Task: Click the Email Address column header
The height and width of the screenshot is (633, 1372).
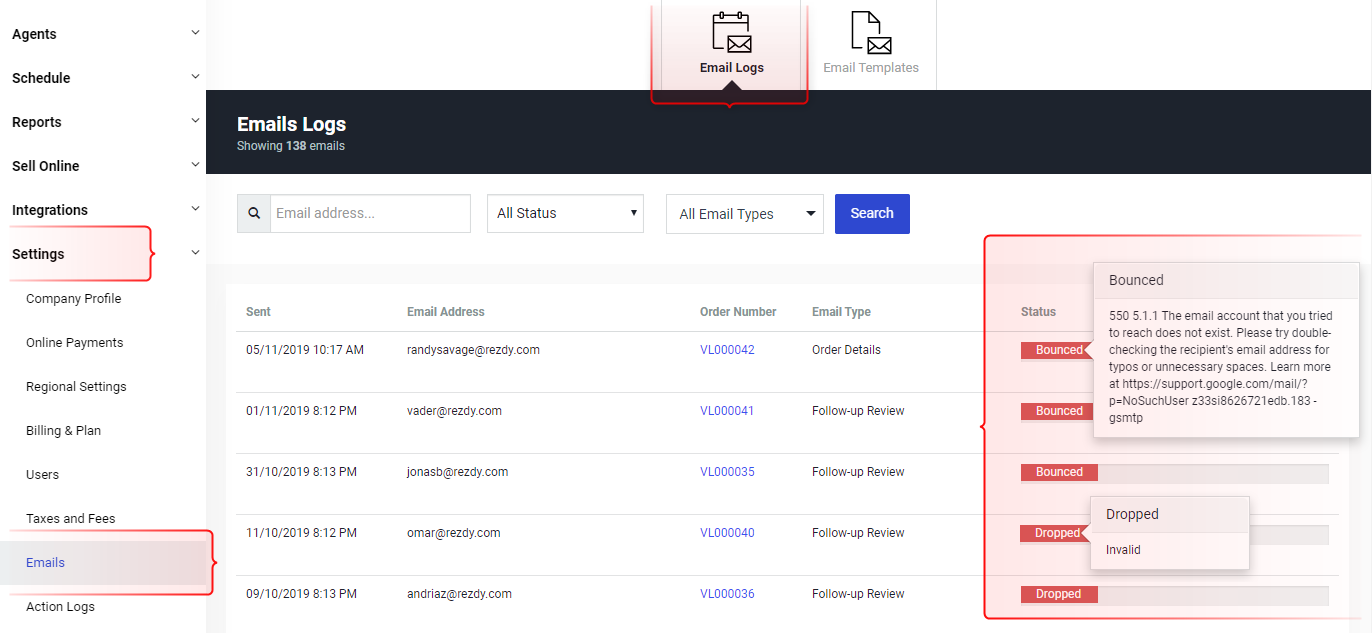Action: (446, 312)
